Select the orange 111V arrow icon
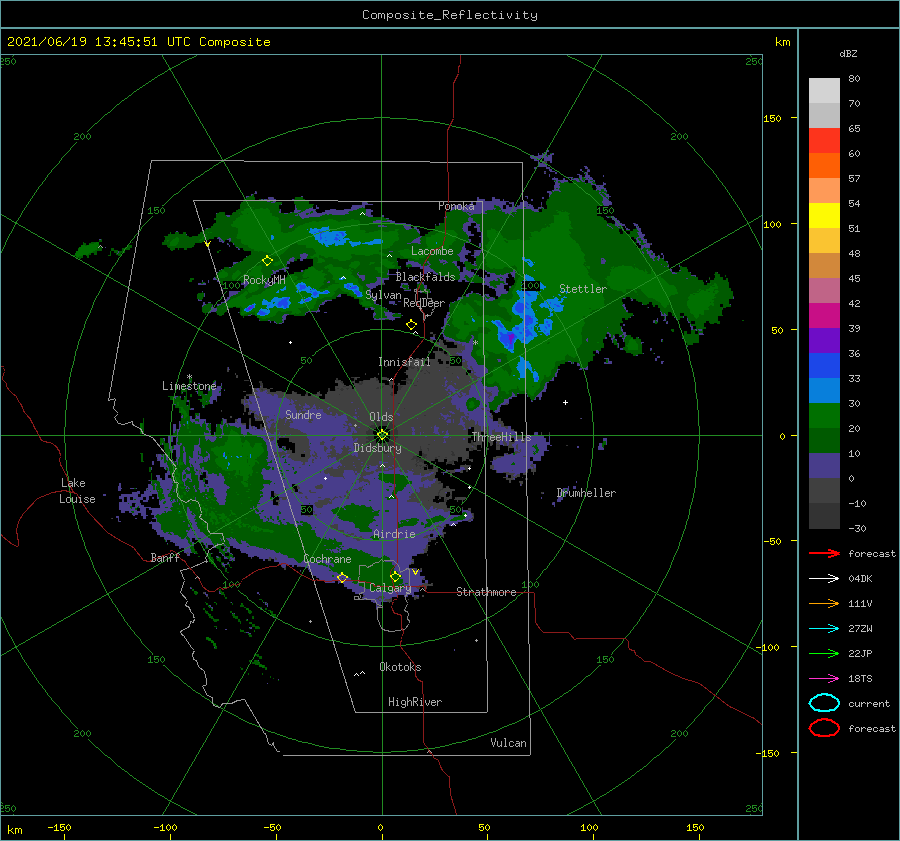 click(824, 603)
